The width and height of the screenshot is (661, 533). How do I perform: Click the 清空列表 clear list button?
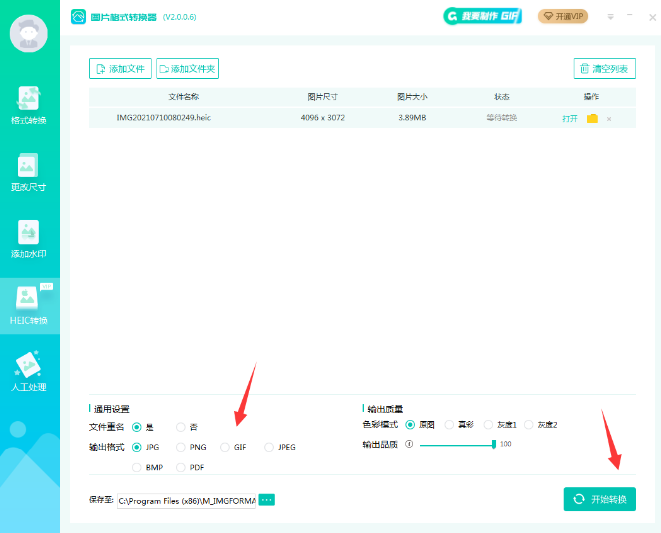coord(605,69)
